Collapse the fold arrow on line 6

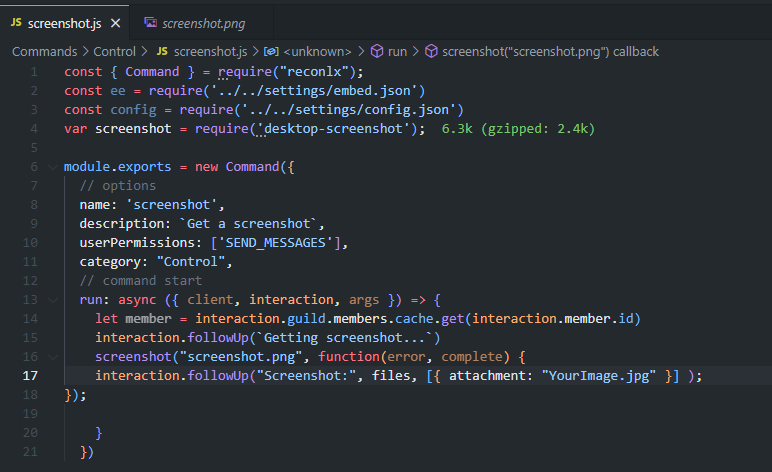[x=53, y=167]
